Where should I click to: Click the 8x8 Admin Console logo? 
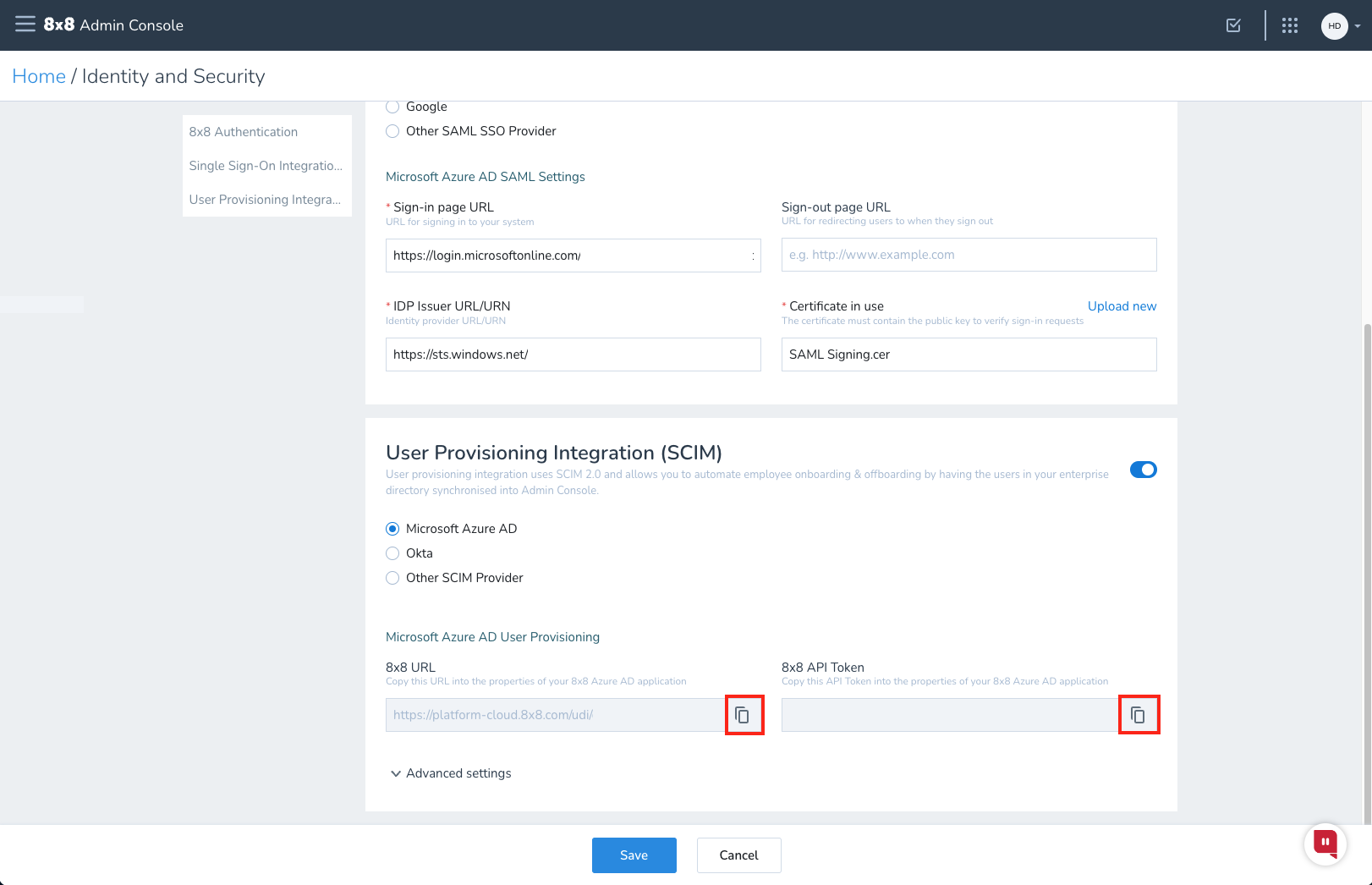(113, 25)
